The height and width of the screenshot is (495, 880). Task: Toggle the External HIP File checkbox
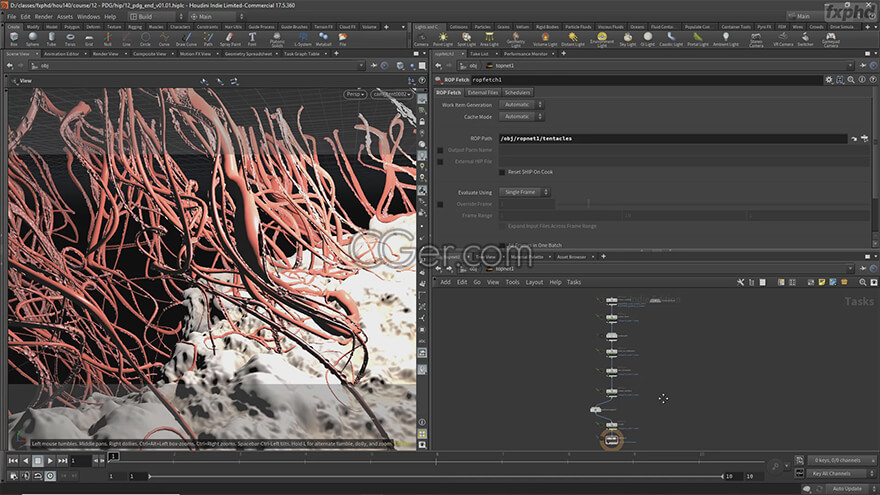click(x=440, y=162)
